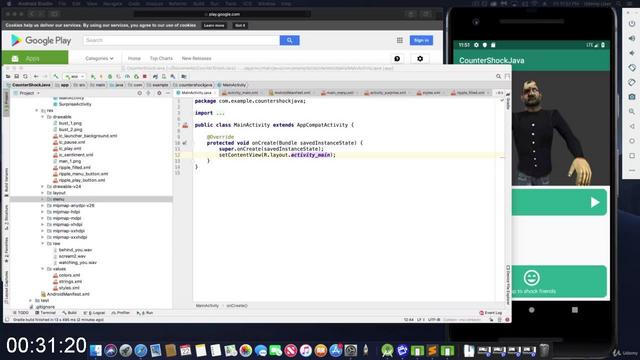The height and width of the screenshot is (360, 640).
Task: Open the Music app from the Dock
Action: coord(305,350)
